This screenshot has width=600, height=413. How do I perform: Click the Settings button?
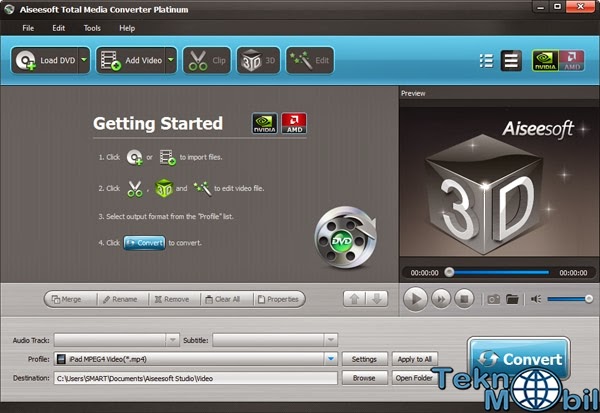pyautogui.click(x=364, y=359)
